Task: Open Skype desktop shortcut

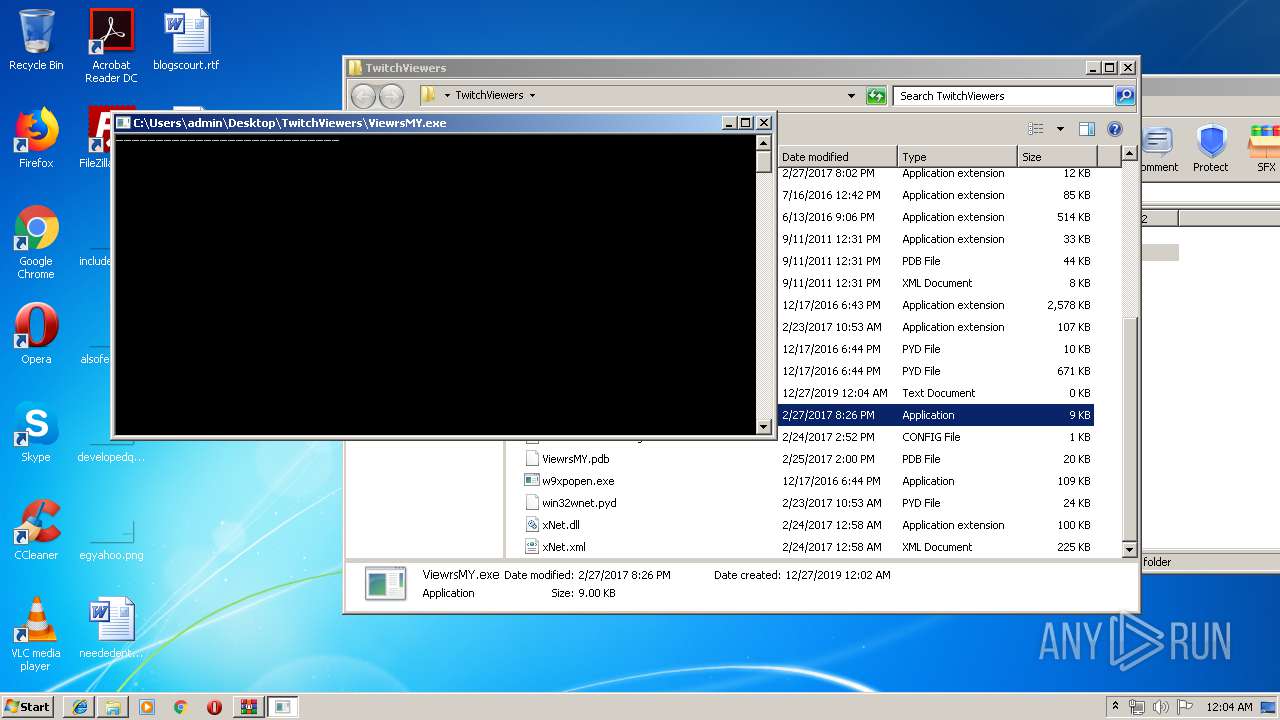Action: [x=36, y=432]
